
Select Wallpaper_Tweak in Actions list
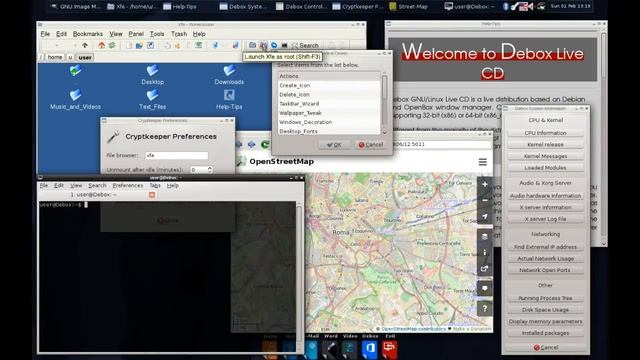point(329,113)
